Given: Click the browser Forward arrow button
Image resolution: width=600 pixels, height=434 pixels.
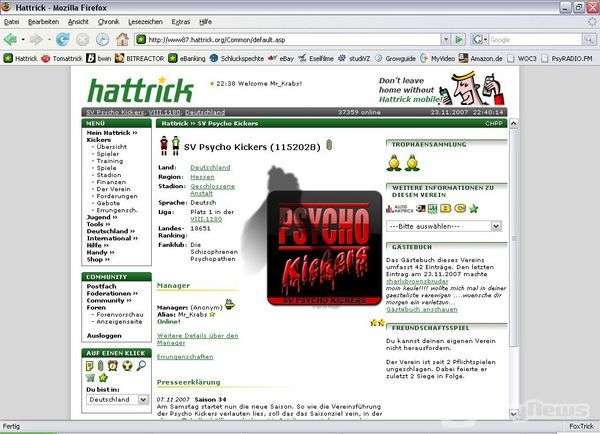Looking at the screenshot, I should point(36,39).
